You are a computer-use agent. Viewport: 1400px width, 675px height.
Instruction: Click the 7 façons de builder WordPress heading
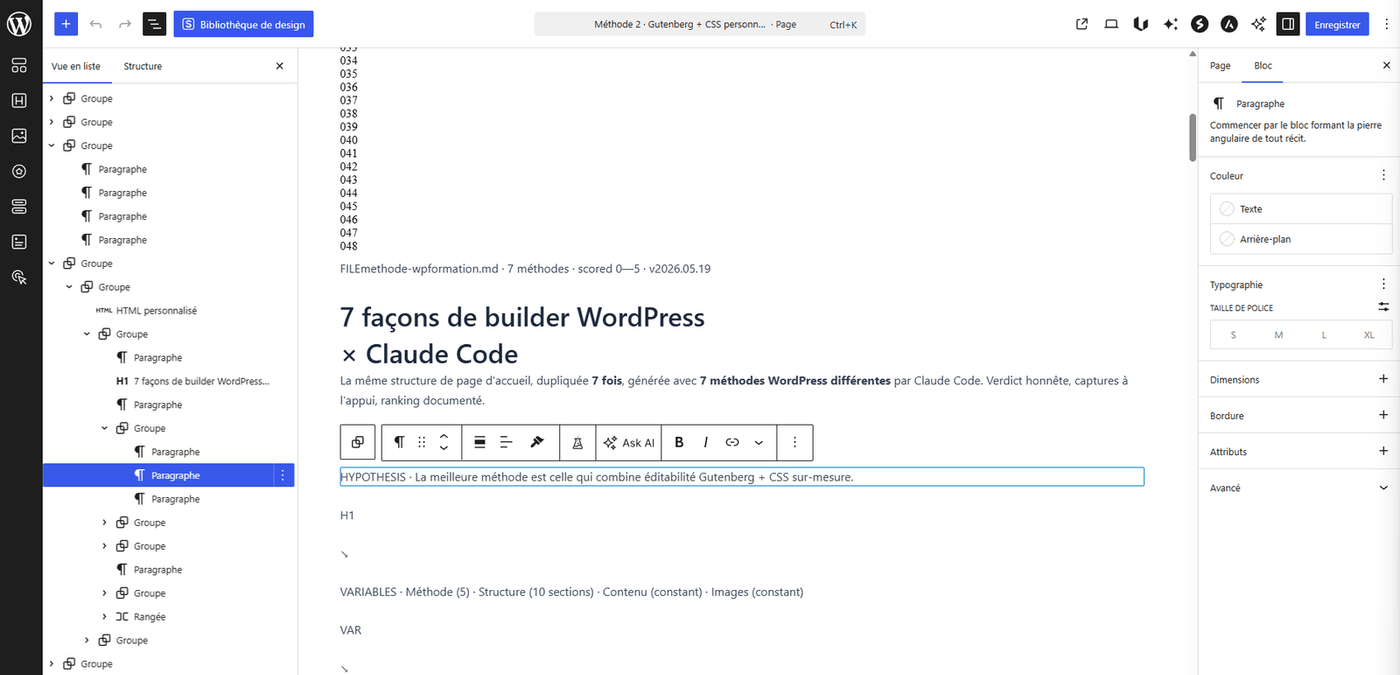tap(522, 335)
